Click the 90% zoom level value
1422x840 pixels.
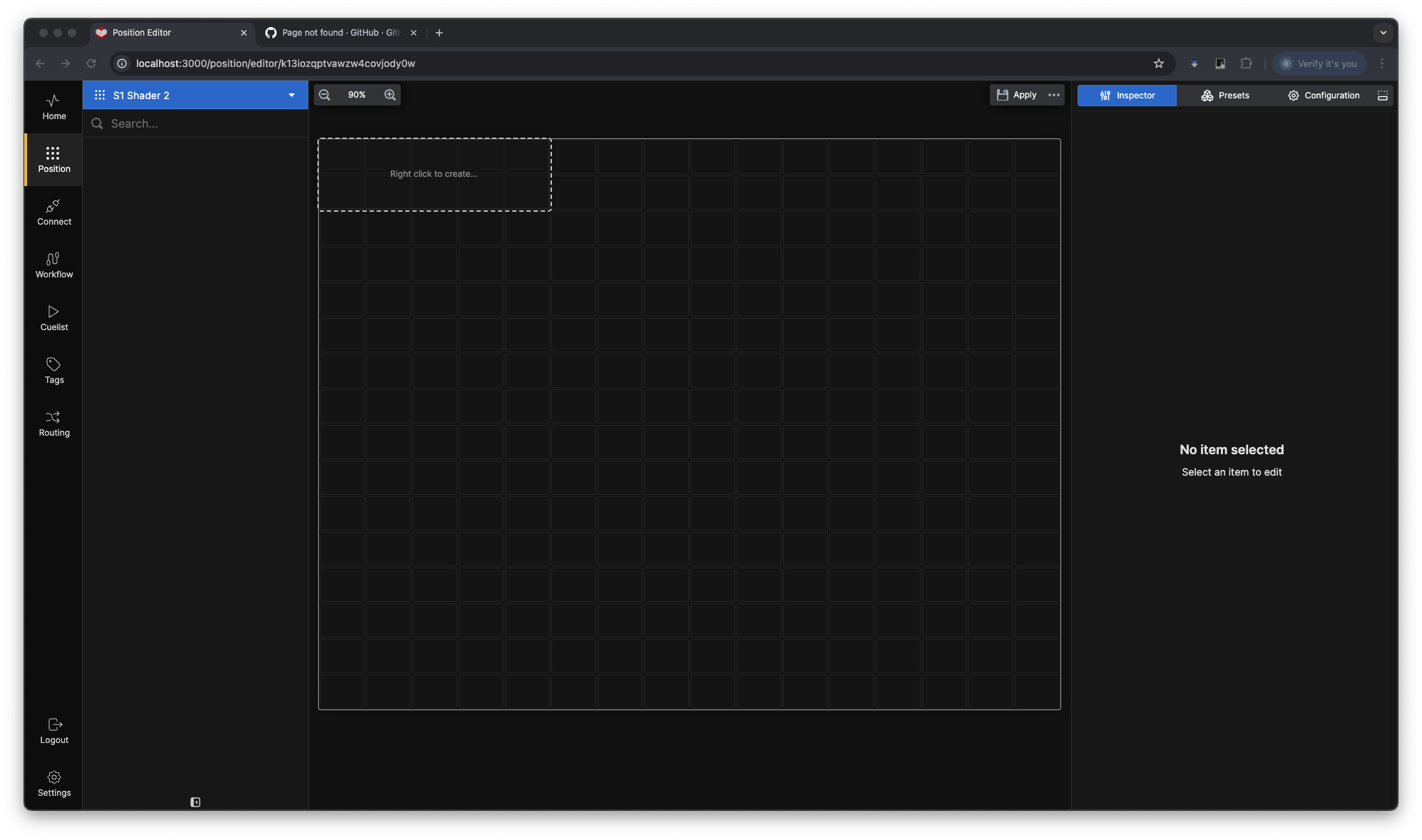pos(357,95)
